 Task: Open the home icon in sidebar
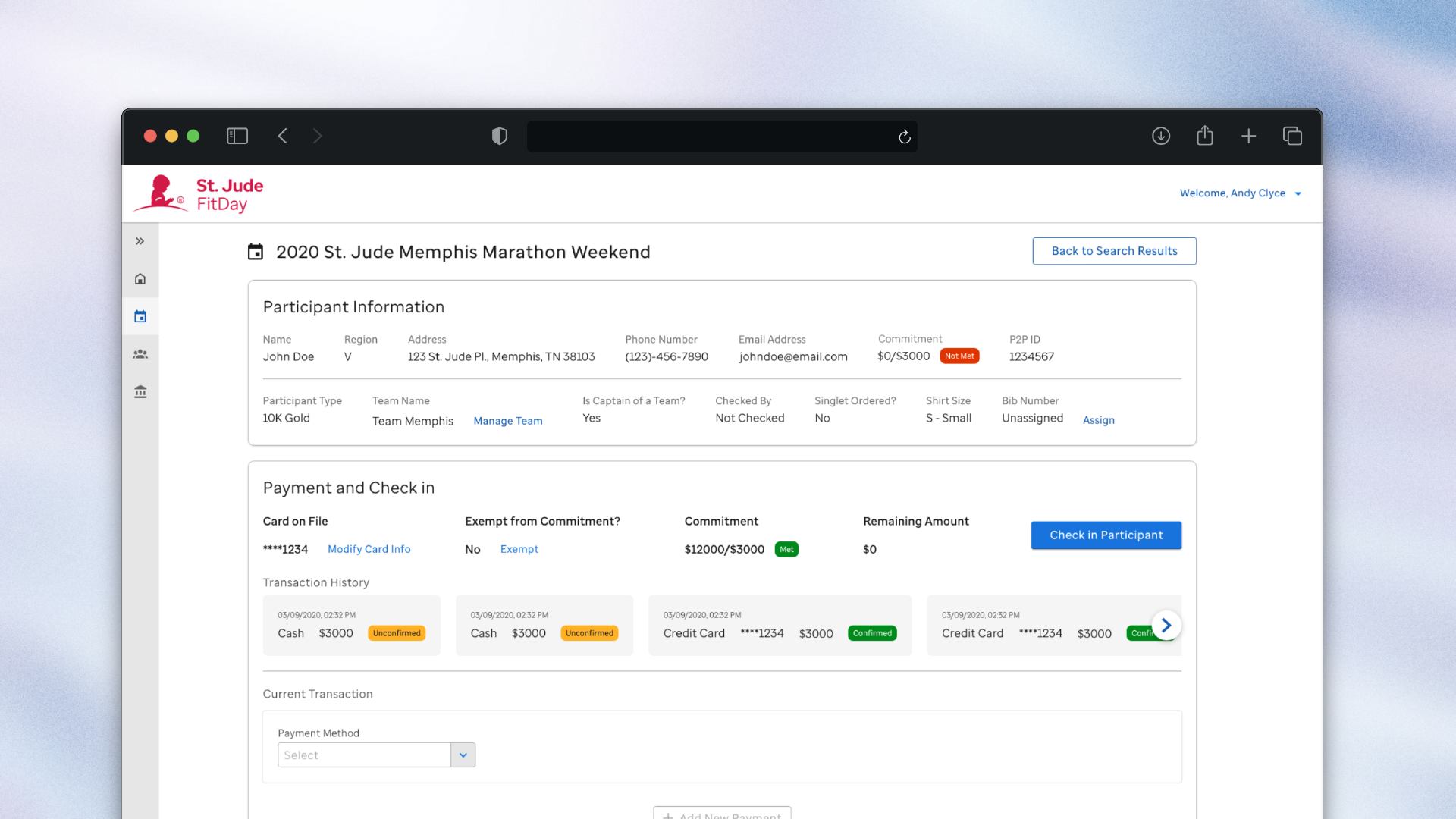(140, 279)
